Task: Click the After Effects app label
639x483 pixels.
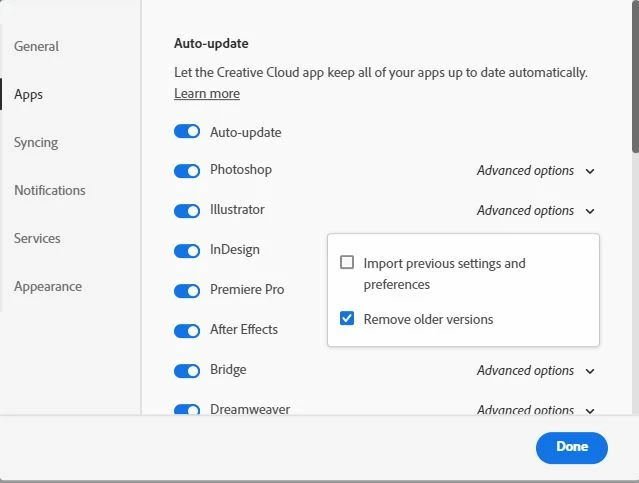Action: 244,329
